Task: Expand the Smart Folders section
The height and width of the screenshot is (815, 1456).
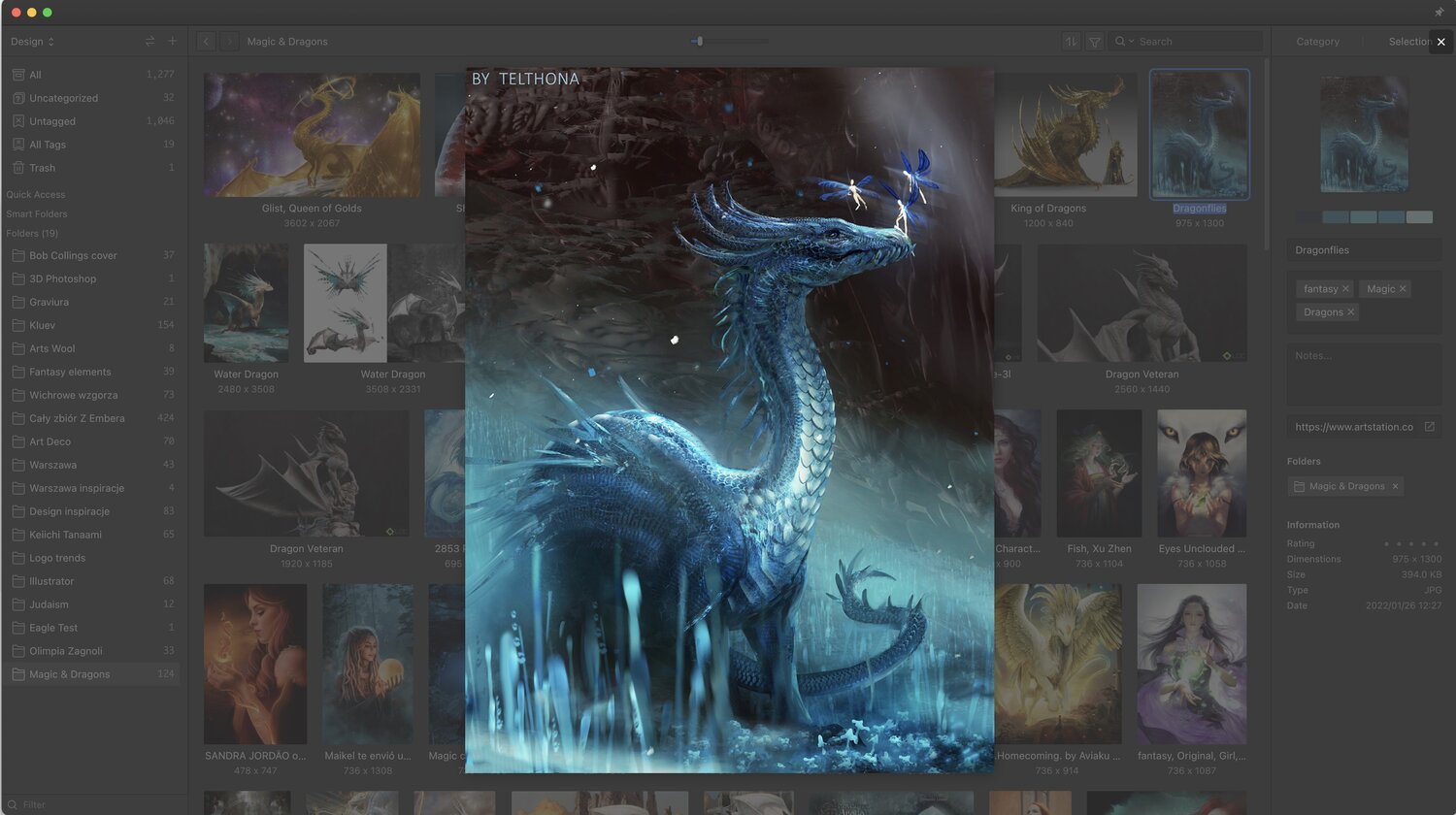Action: pyautogui.click(x=37, y=214)
